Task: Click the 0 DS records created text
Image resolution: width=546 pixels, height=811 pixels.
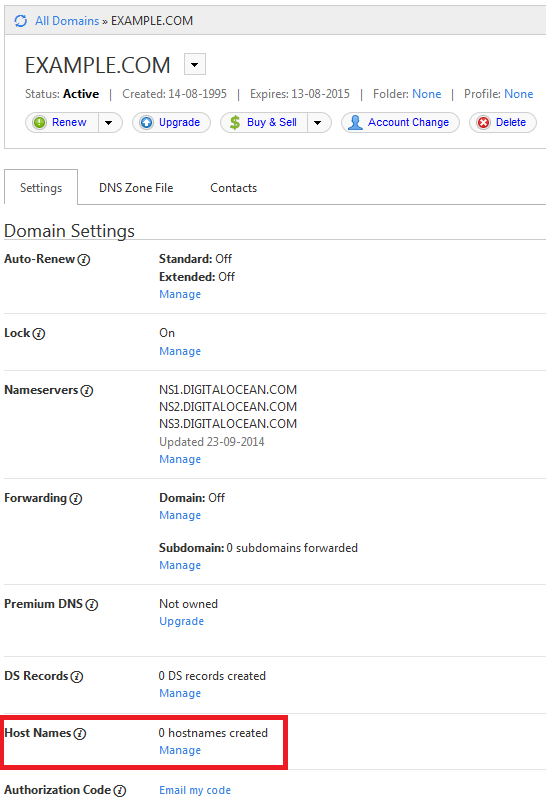Action: tap(212, 676)
